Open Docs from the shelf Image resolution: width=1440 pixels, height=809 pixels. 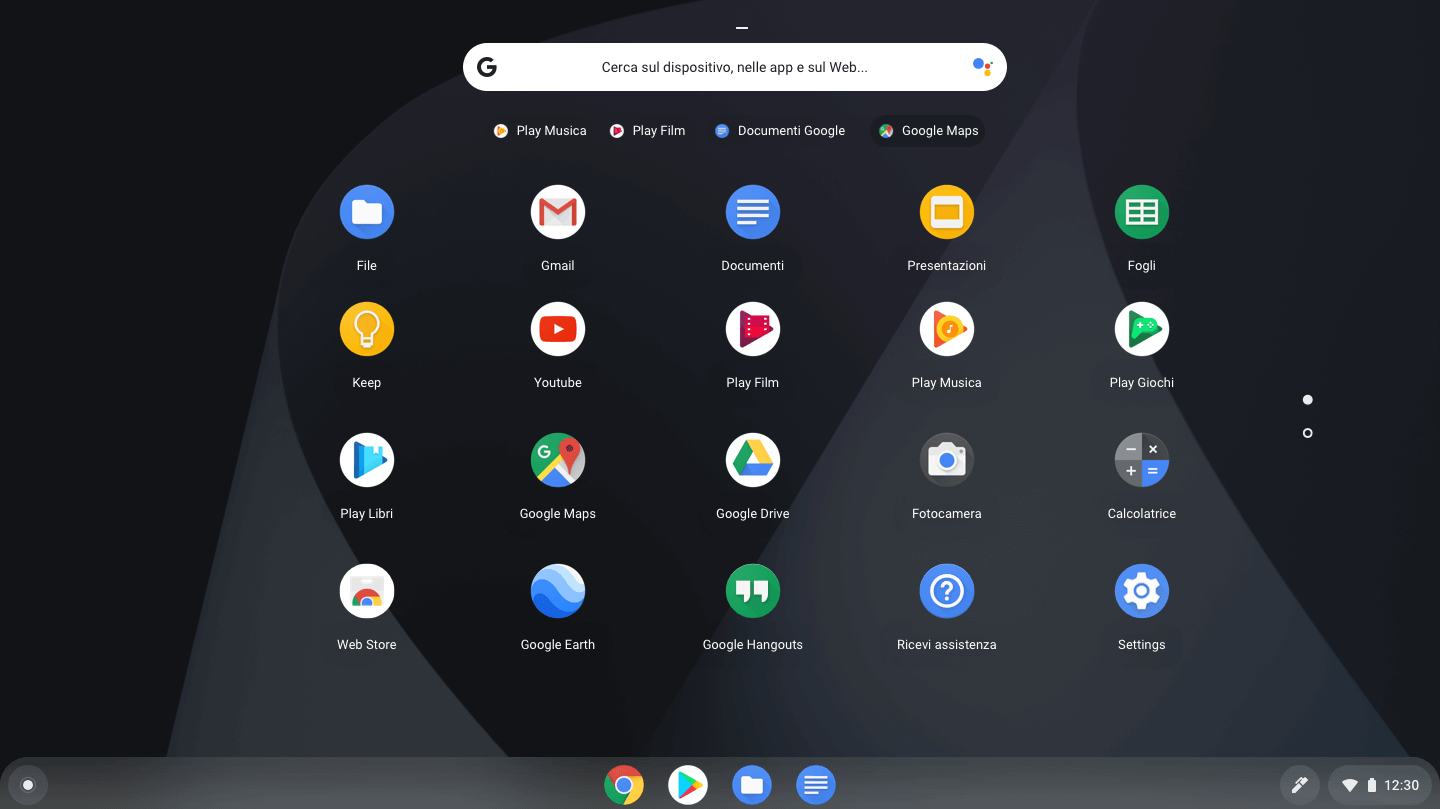[816, 785]
